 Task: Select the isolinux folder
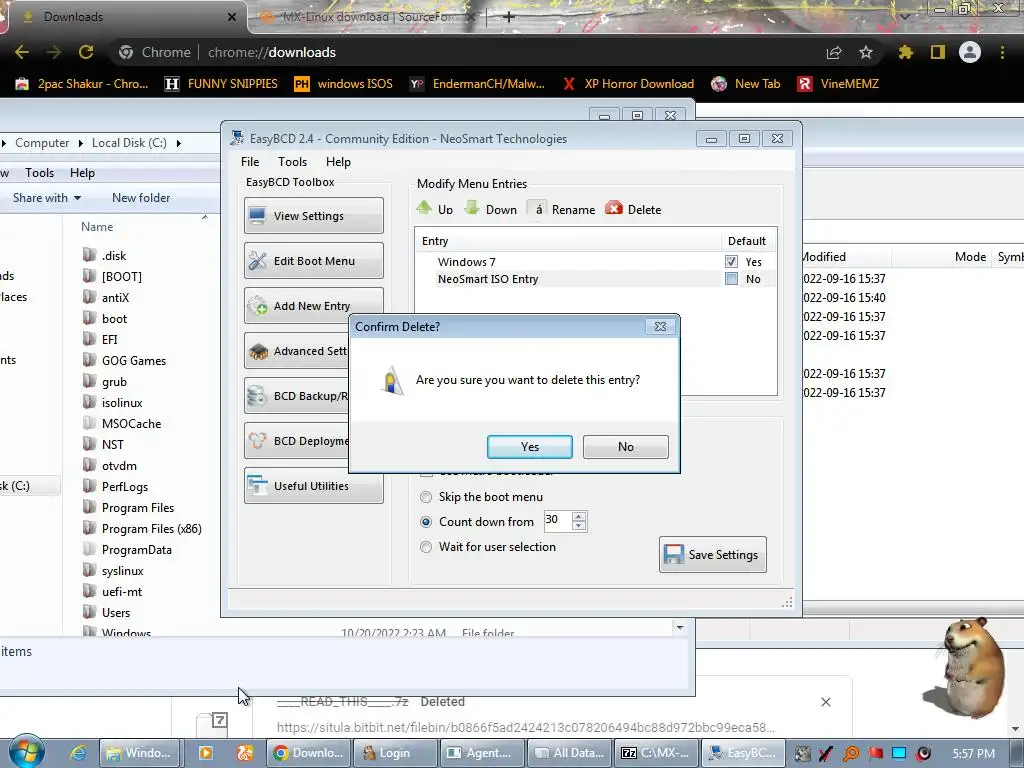[x=121, y=403]
